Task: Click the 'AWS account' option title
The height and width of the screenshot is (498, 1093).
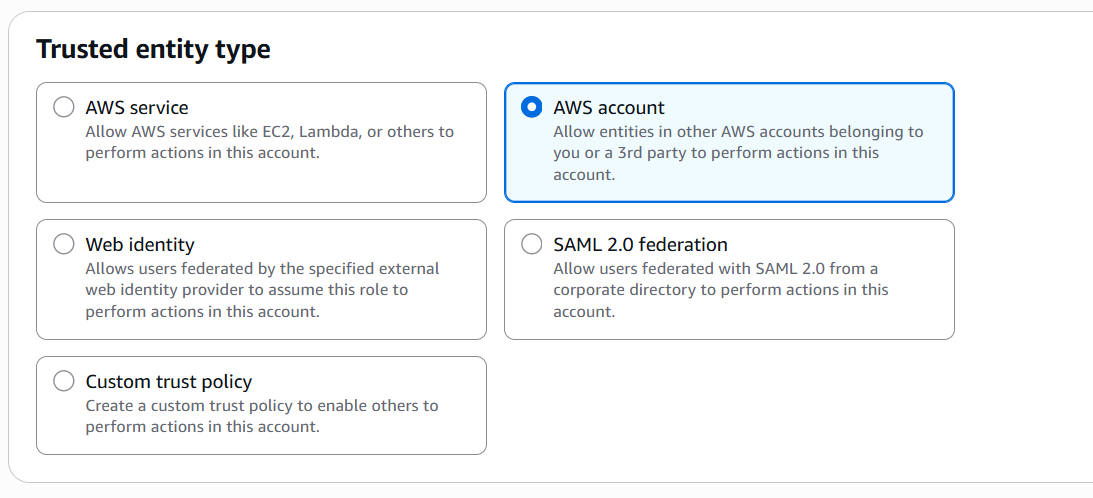Action: [609, 108]
